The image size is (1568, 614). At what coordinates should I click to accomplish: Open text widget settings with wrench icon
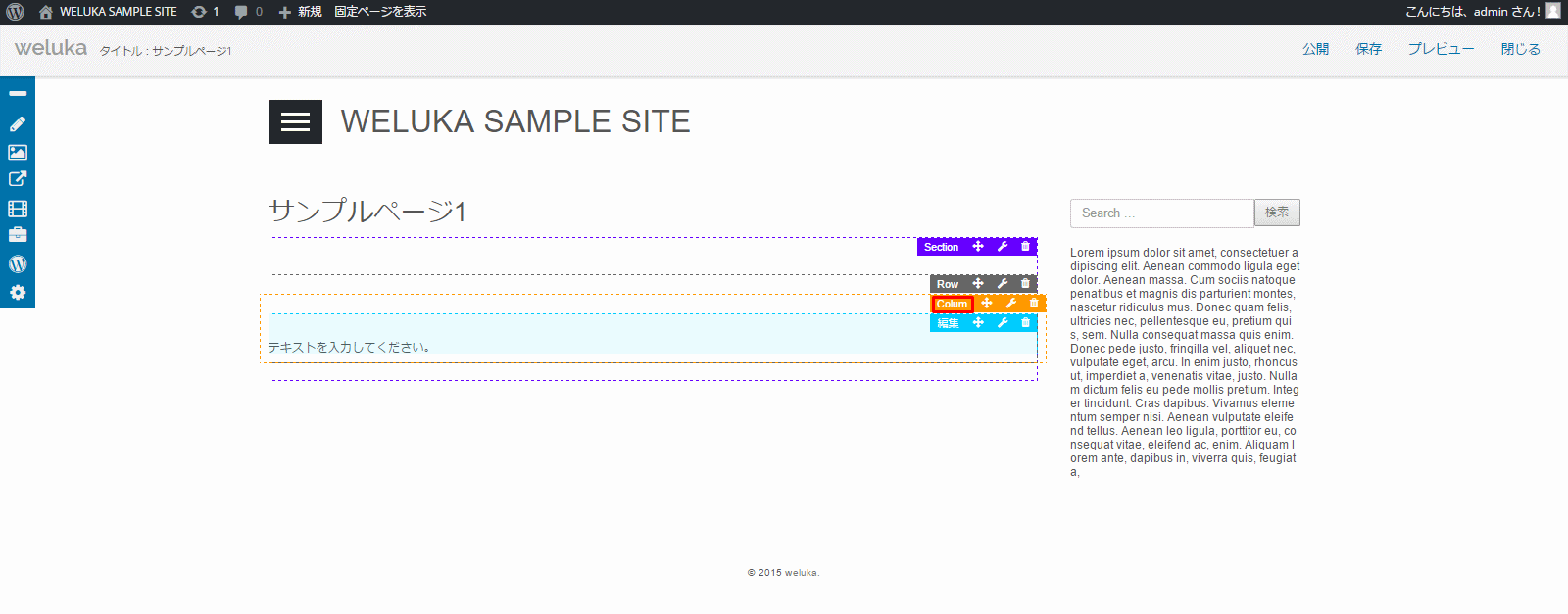coord(1003,322)
